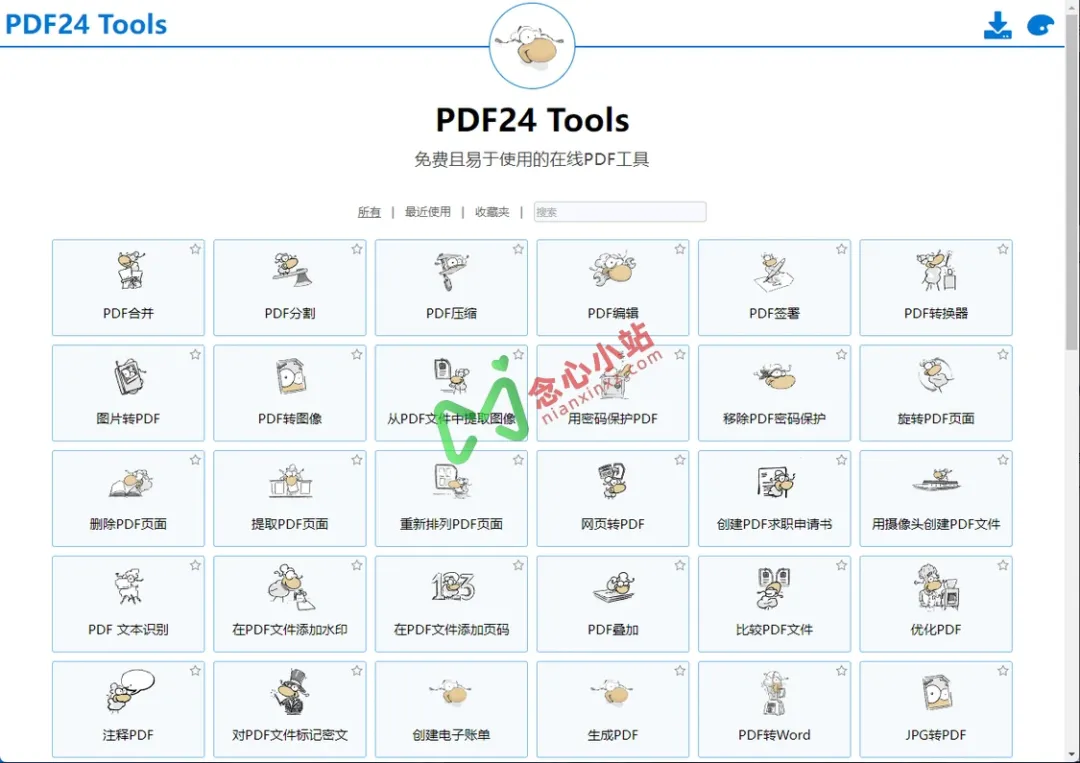Click the PDF24 sheep mascot logo

pos(532,46)
